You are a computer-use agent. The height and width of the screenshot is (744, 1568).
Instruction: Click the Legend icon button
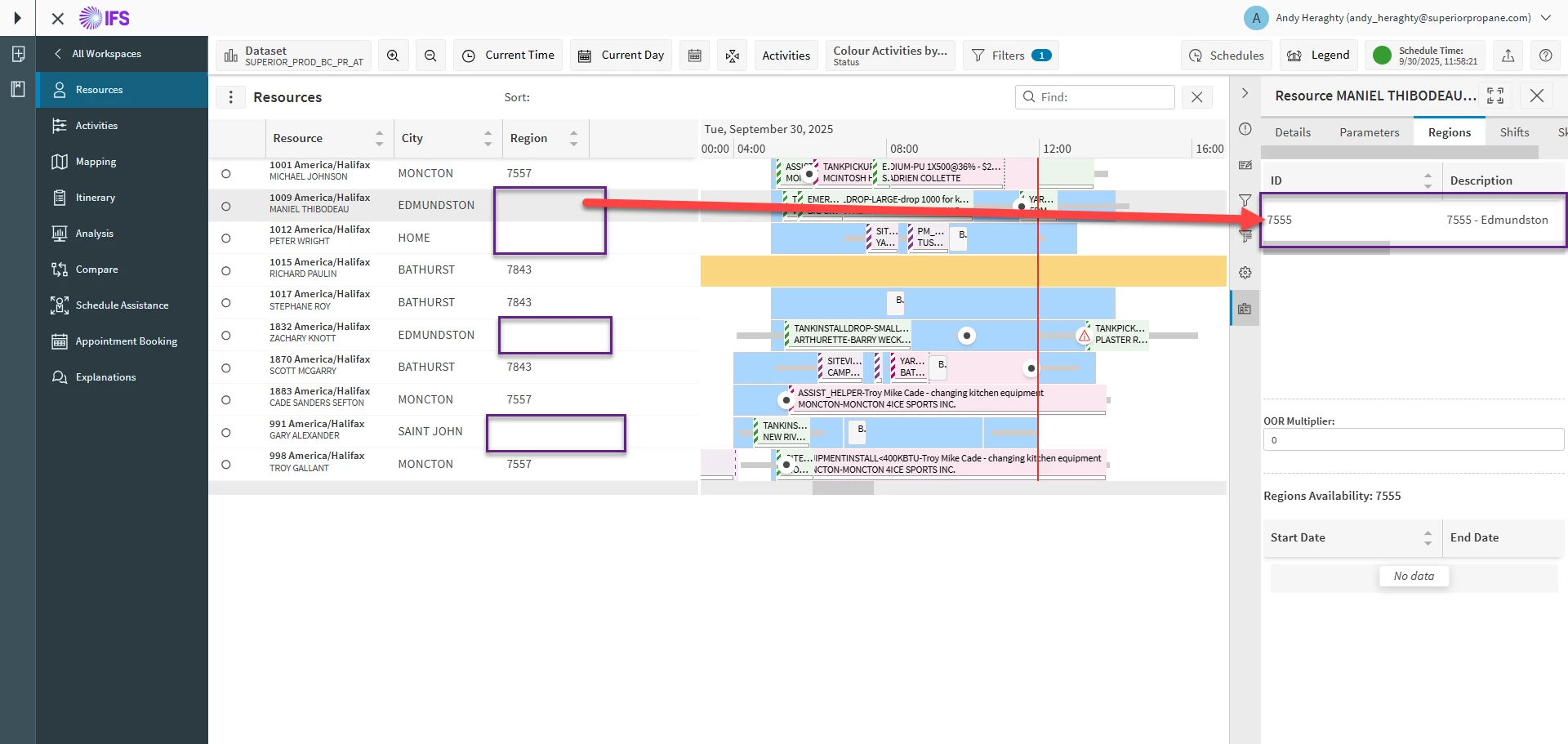[1294, 56]
